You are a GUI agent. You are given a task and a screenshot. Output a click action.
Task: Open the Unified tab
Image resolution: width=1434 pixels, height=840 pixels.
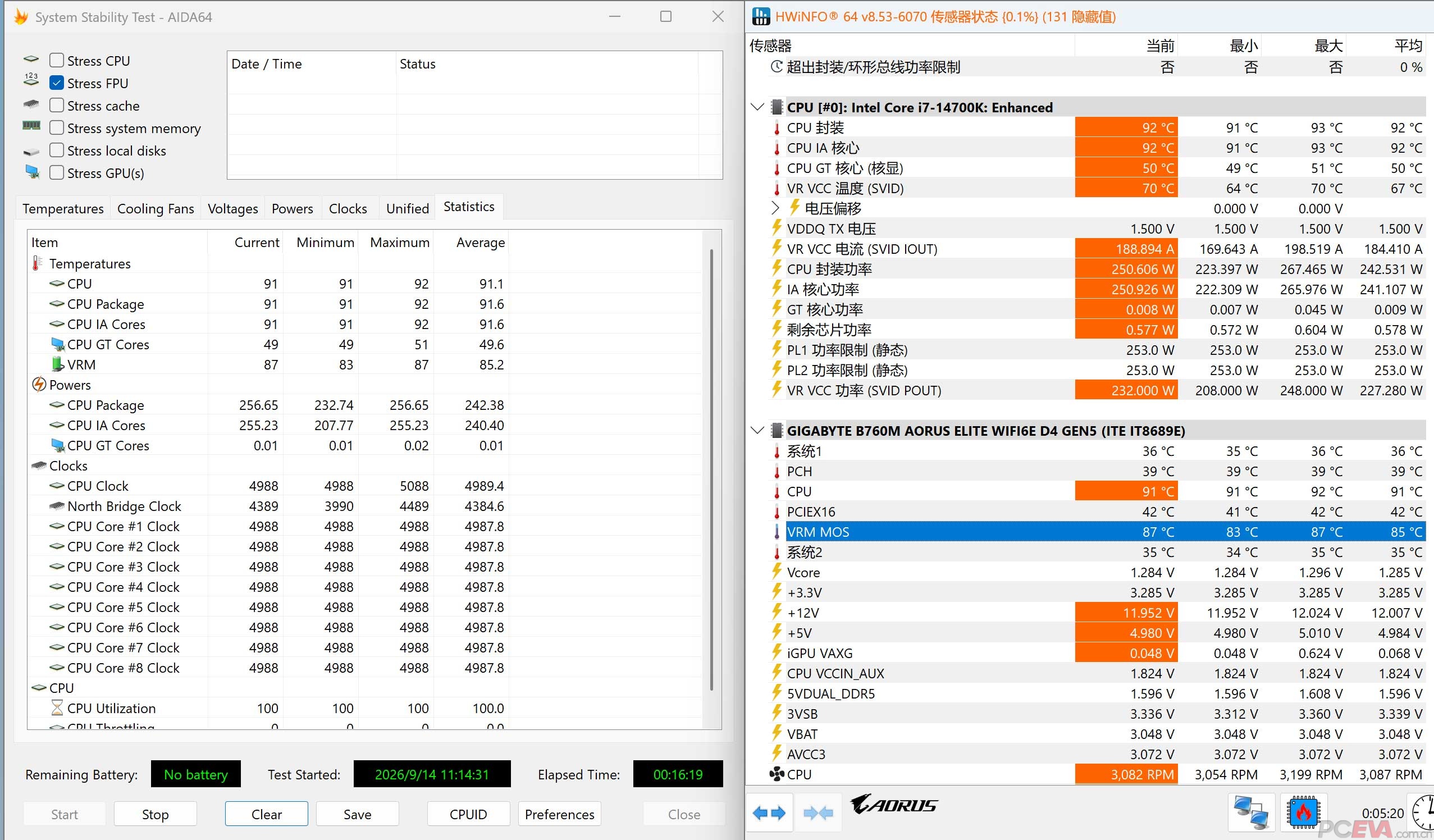point(408,208)
